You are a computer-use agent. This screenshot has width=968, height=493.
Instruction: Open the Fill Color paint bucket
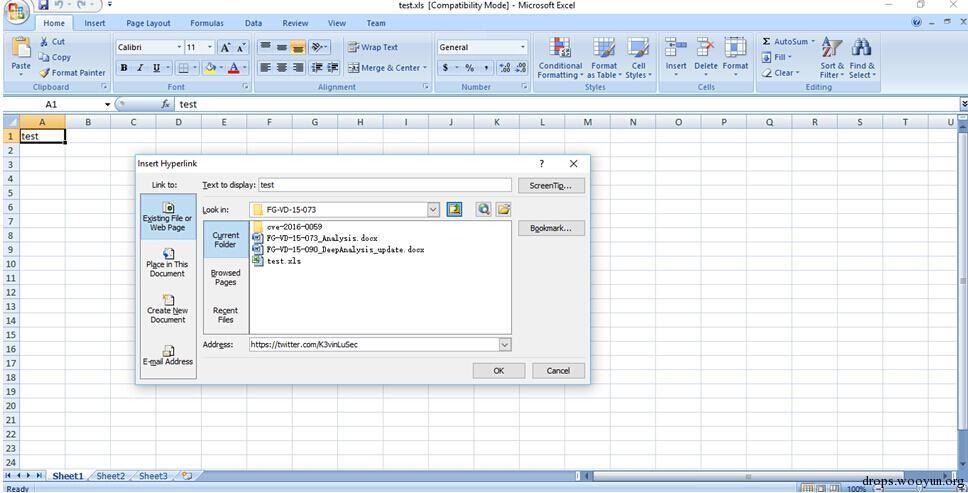(210, 68)
